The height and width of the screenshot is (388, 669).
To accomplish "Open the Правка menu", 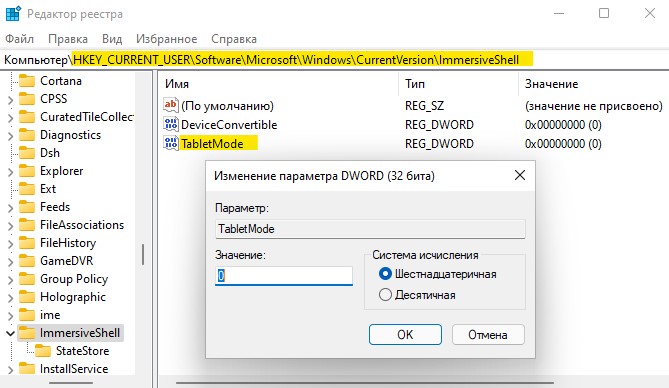I will [x=68, y=39].
